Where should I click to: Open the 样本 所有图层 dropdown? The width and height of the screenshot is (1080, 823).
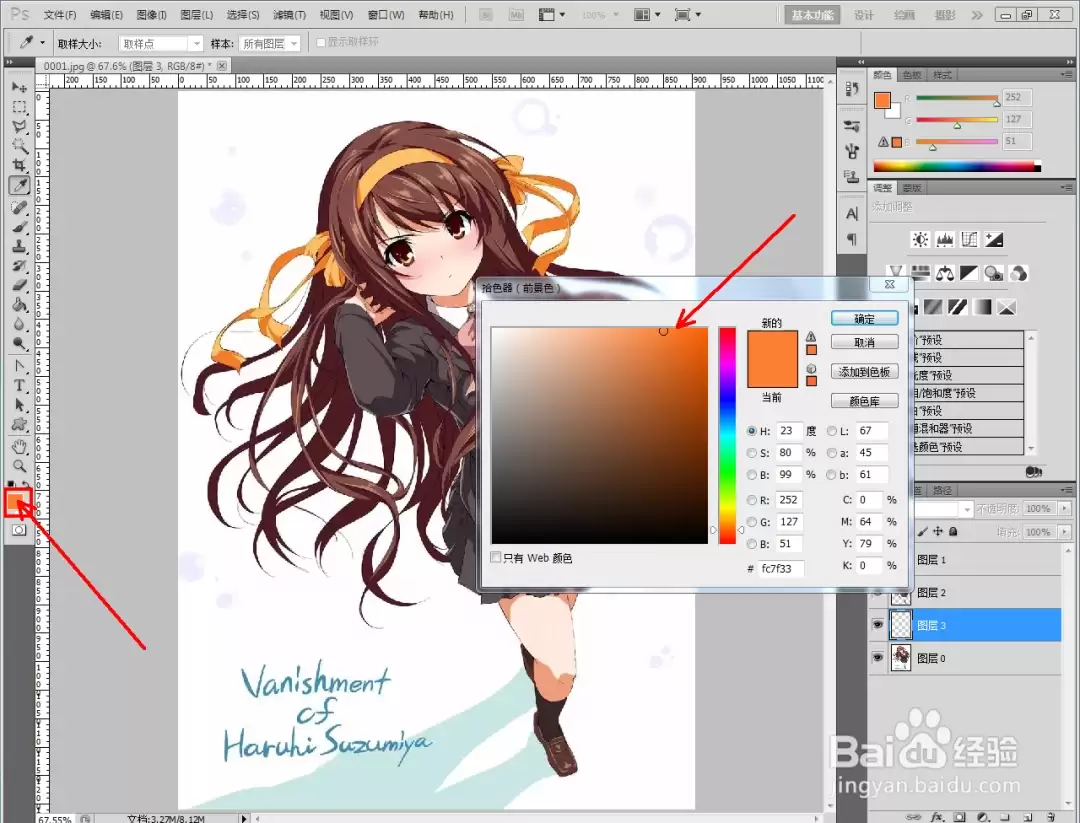[x=270, y=43]
